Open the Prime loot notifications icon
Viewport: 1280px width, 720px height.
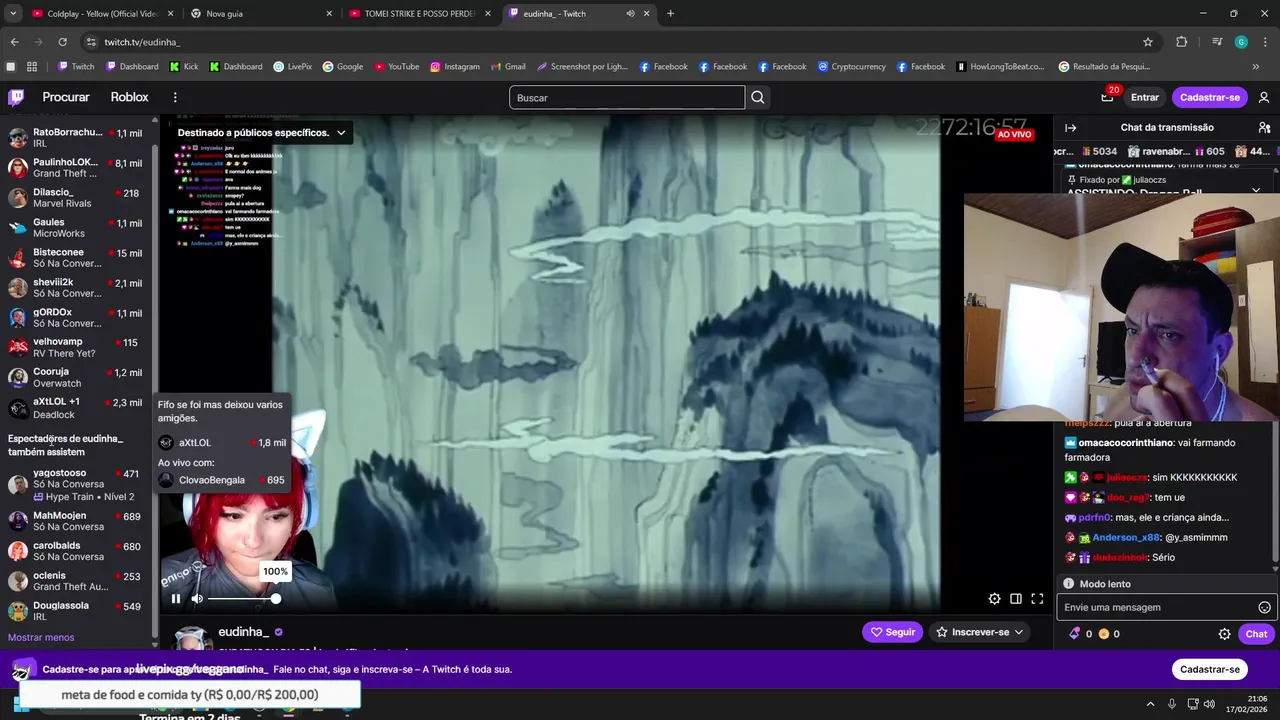point(1107,97)
